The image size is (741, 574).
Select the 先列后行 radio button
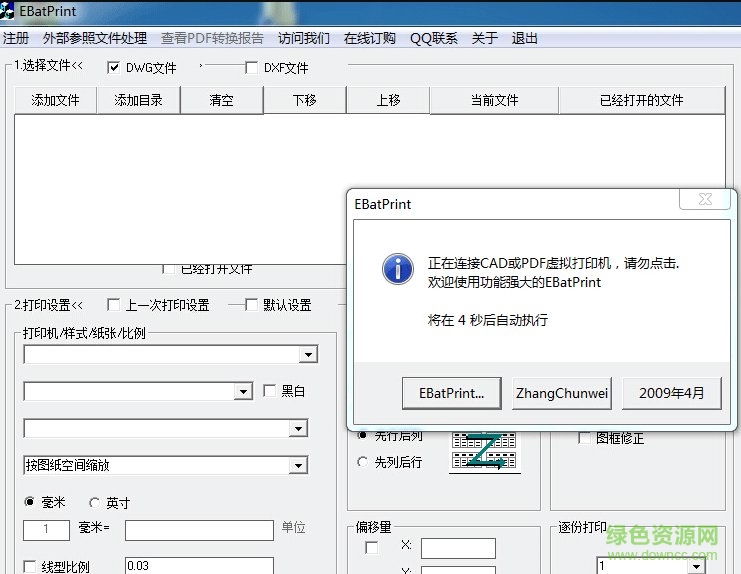[x=362, y=462]
